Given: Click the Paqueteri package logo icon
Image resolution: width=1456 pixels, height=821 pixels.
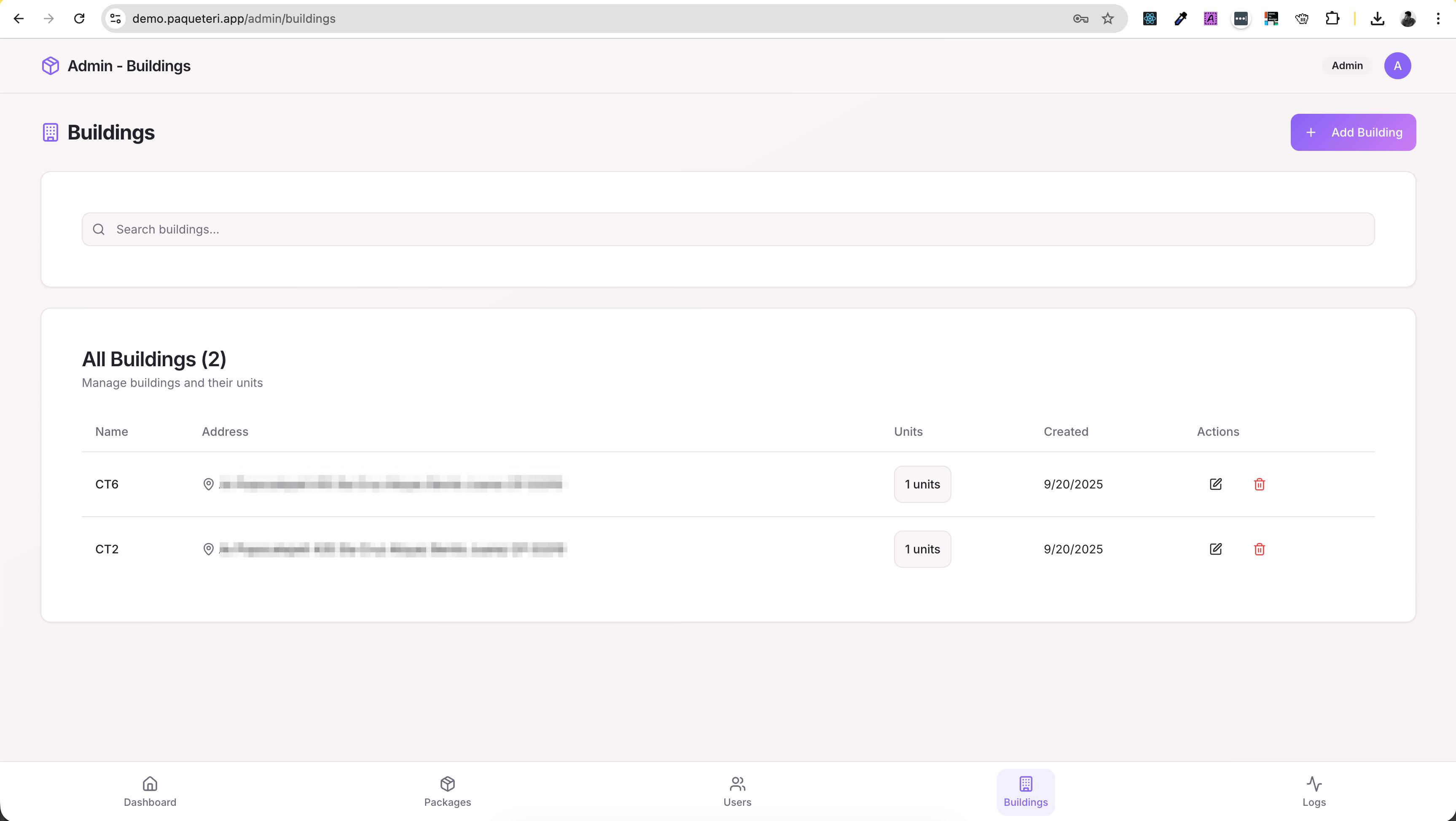Looking at the screenshot, I should click(x=50, y=66).
